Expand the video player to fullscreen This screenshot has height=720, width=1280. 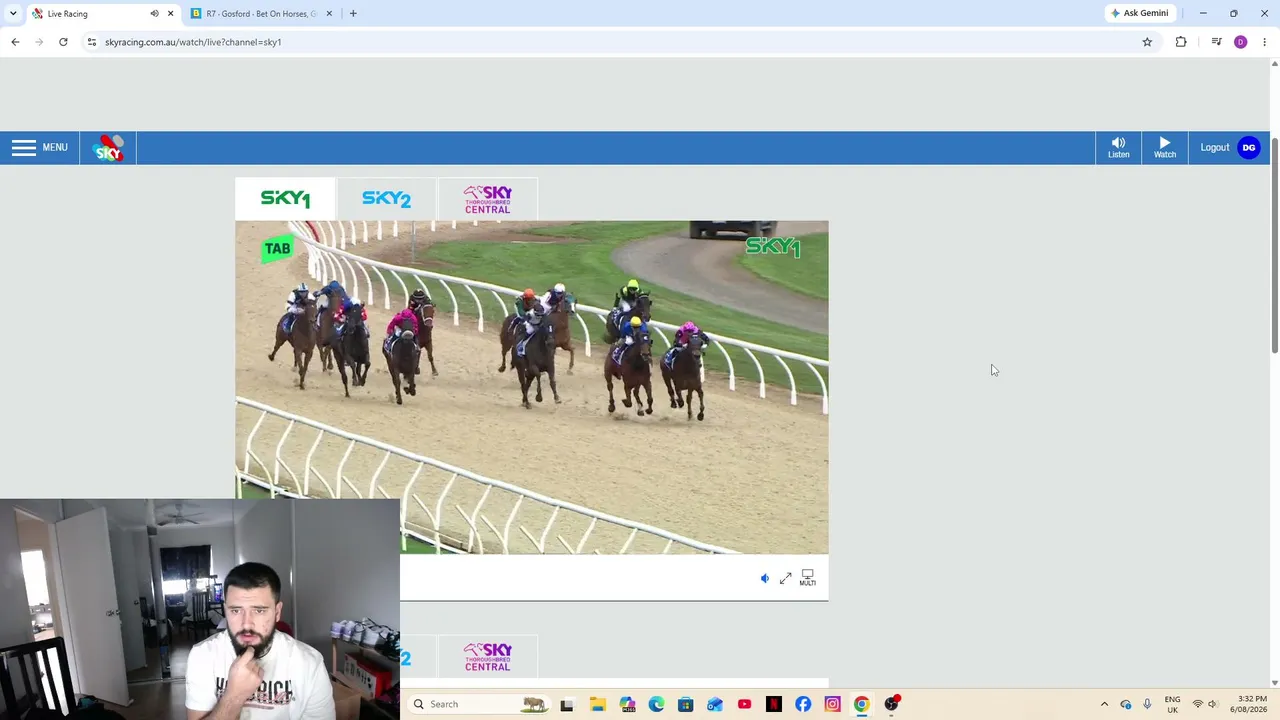[x=786, y=578]
